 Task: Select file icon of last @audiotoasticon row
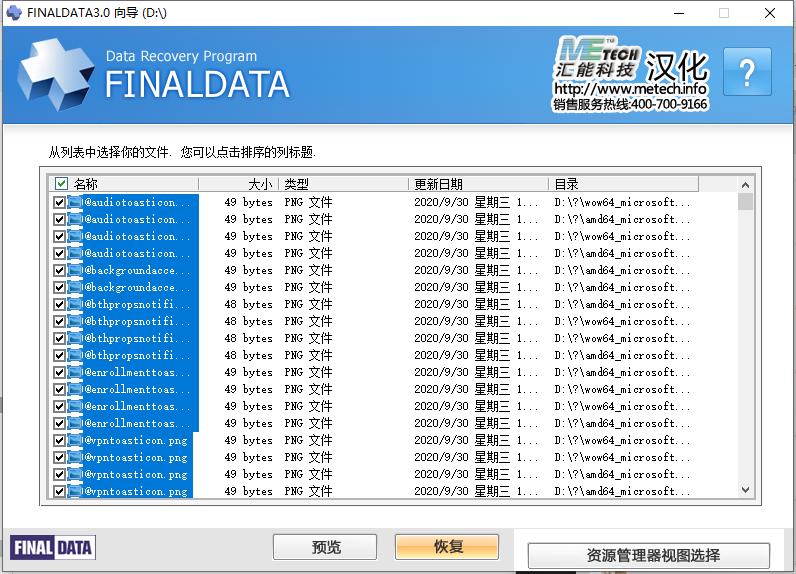[75, 253]
